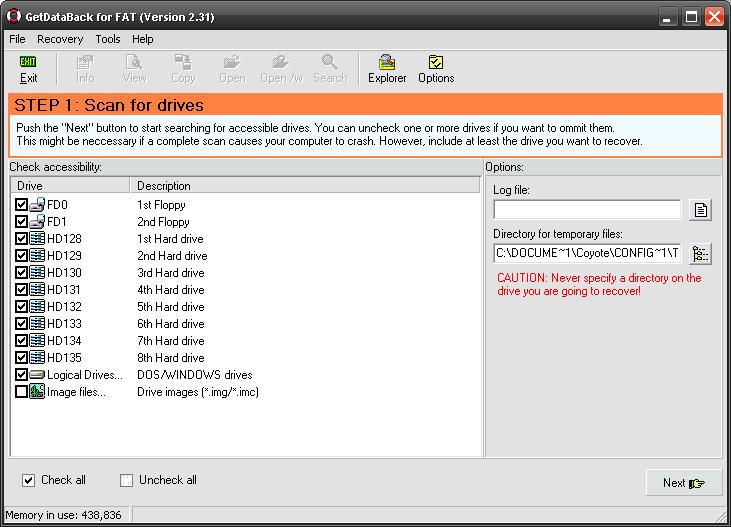Image resolution: width=731 pixels, height=527 pixels.
Task: Open the Help menu
Action: point(143,39)
